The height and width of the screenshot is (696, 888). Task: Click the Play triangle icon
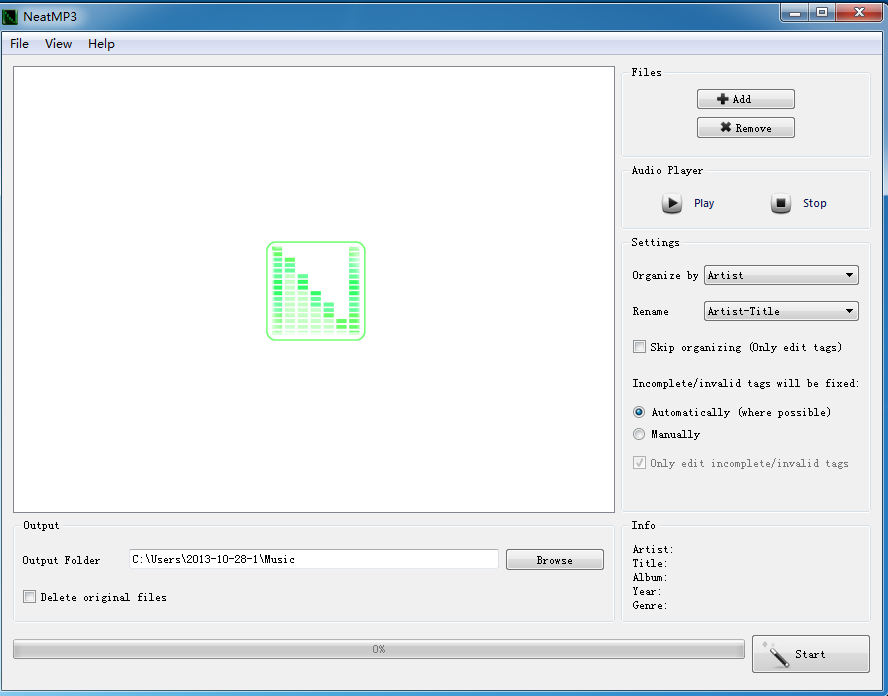tap(672, 203)
